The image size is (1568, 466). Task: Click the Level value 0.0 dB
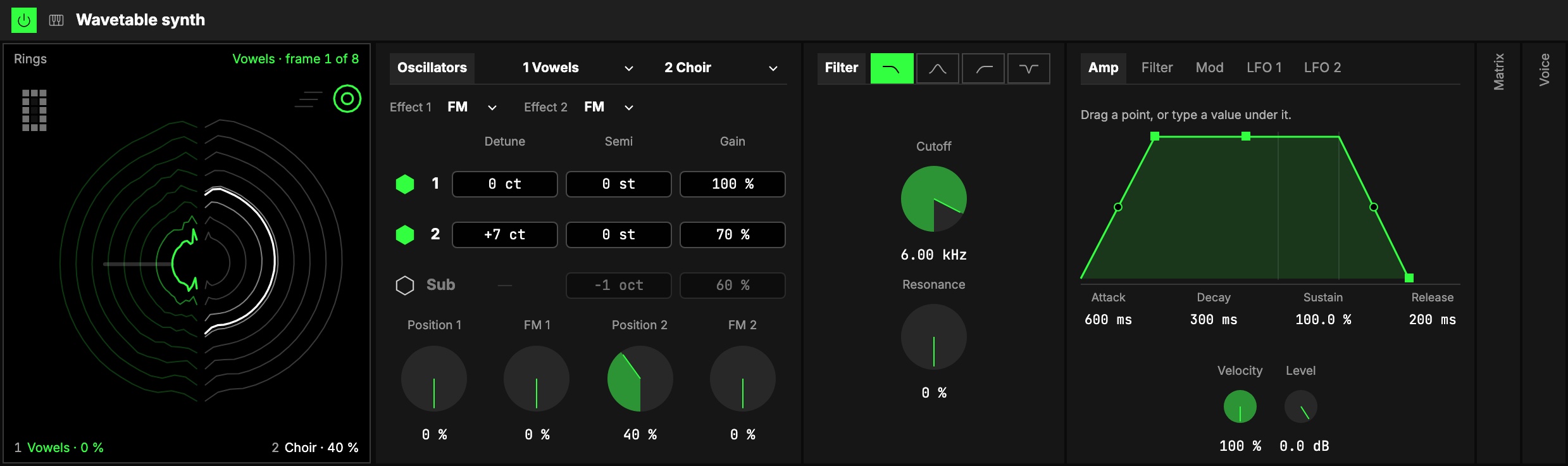click(x=1304, y=446)
